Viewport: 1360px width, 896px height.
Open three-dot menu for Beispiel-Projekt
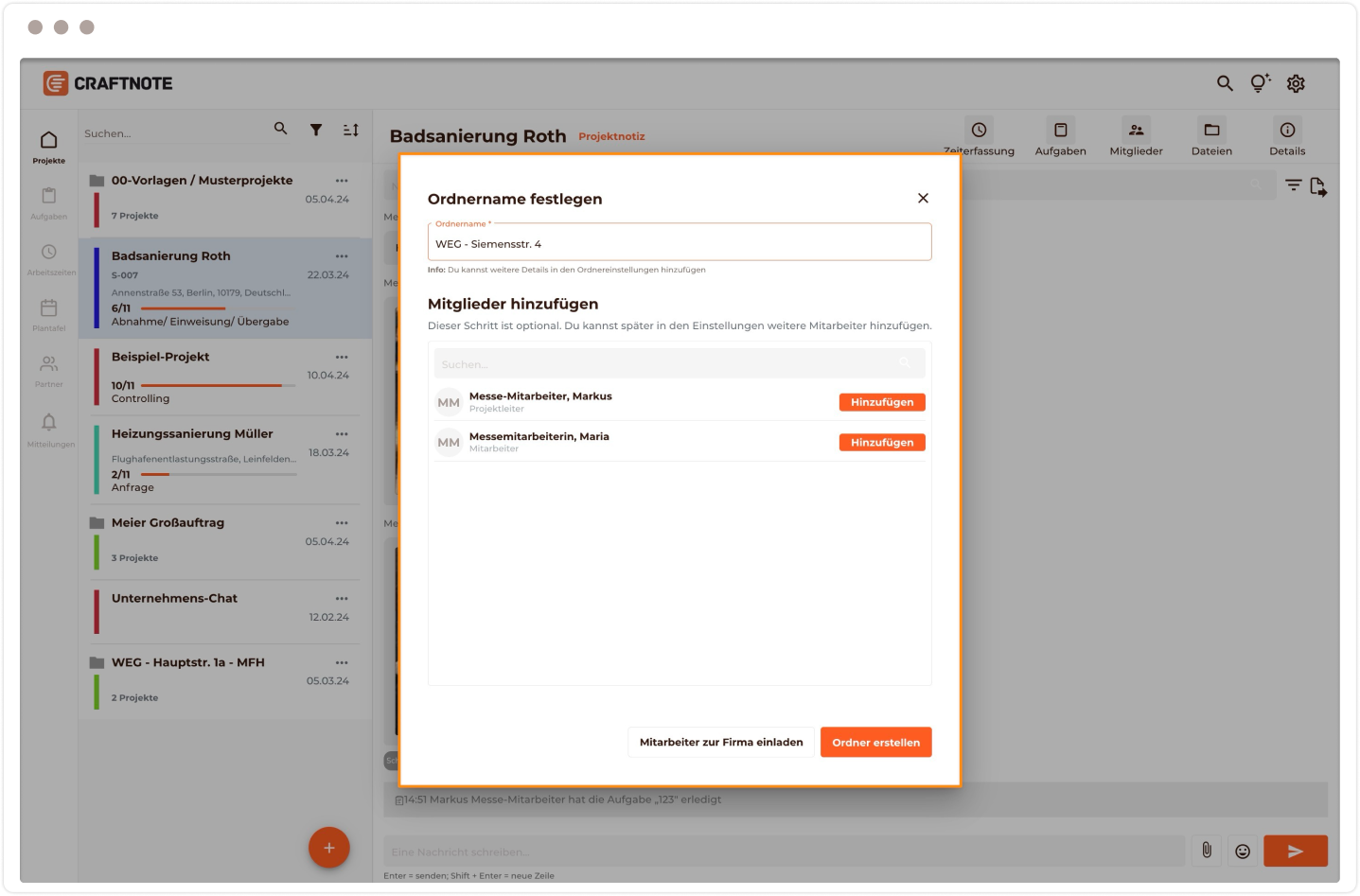(342, 357)
